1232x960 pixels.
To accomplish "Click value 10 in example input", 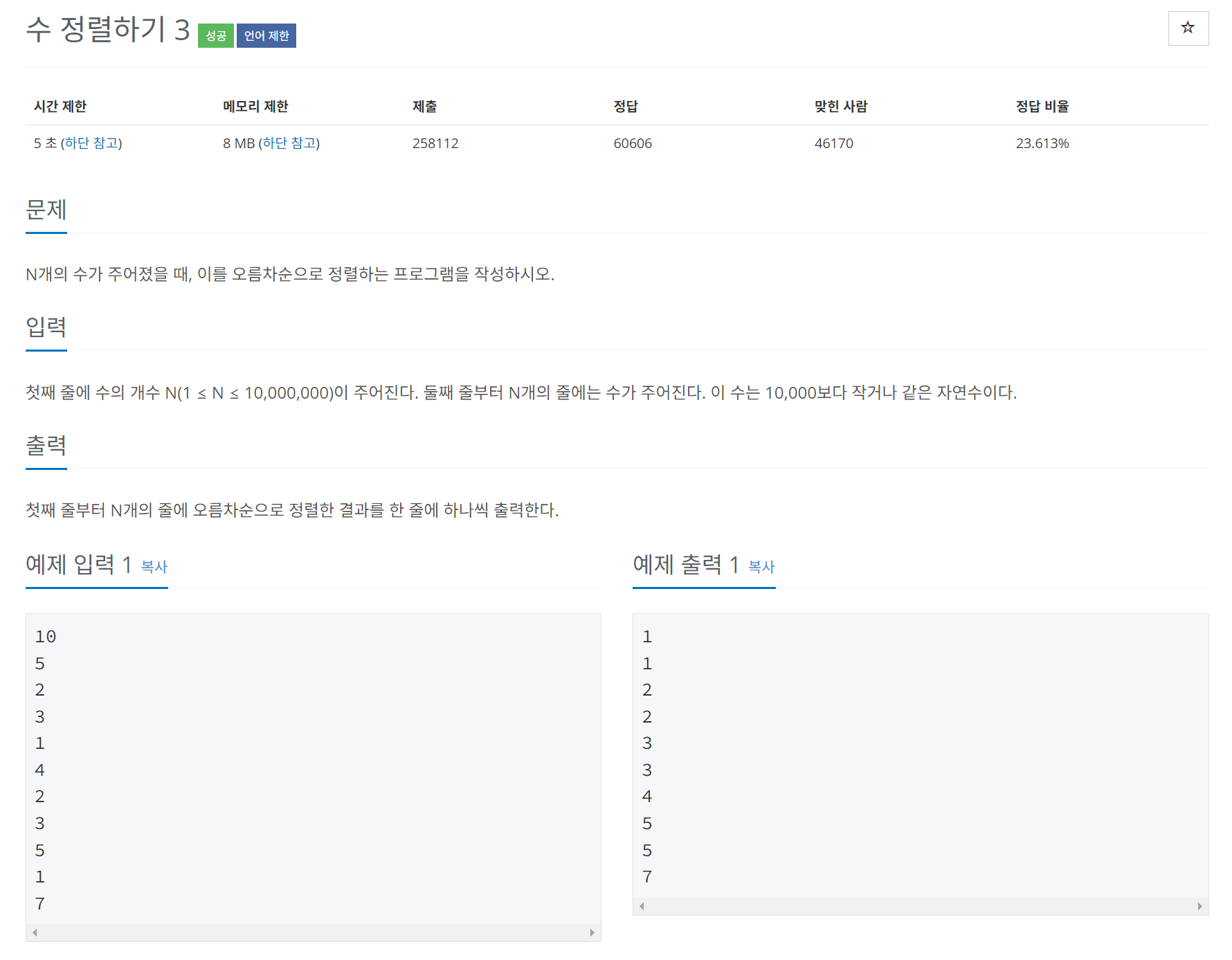I will pyautogui.click(x=46, y=637).
